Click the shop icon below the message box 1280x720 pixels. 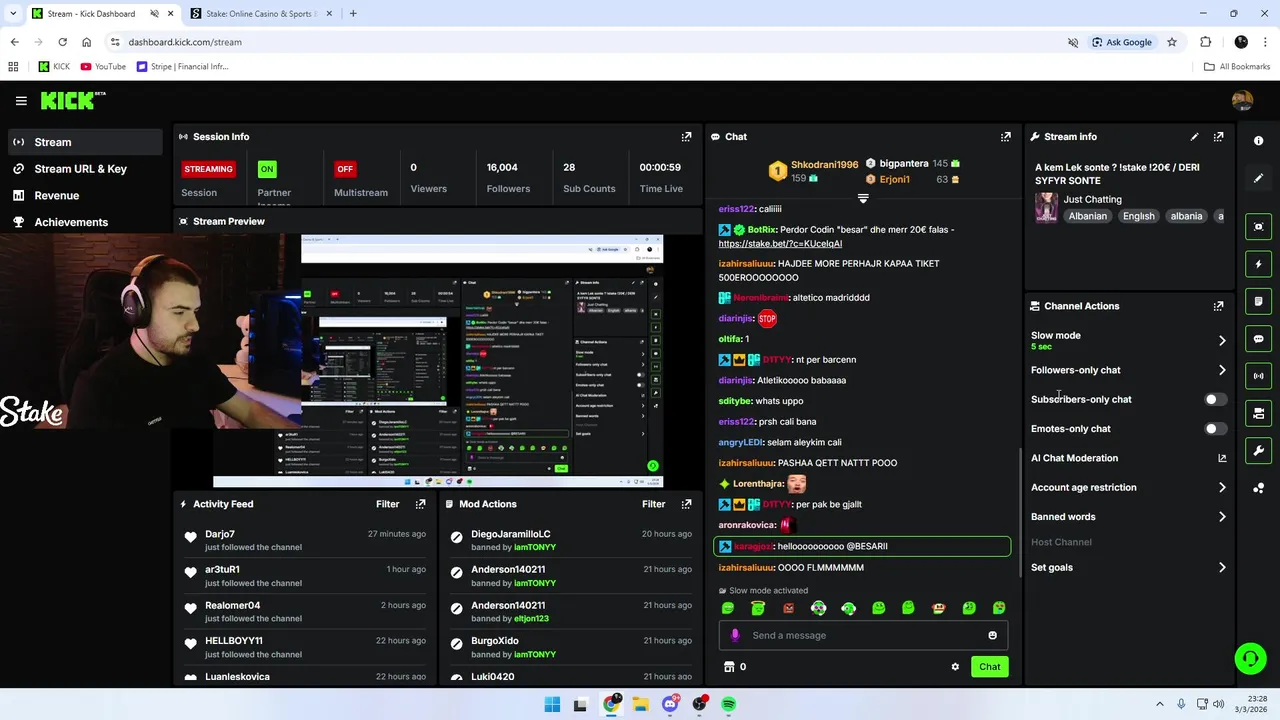click(729, 667)
